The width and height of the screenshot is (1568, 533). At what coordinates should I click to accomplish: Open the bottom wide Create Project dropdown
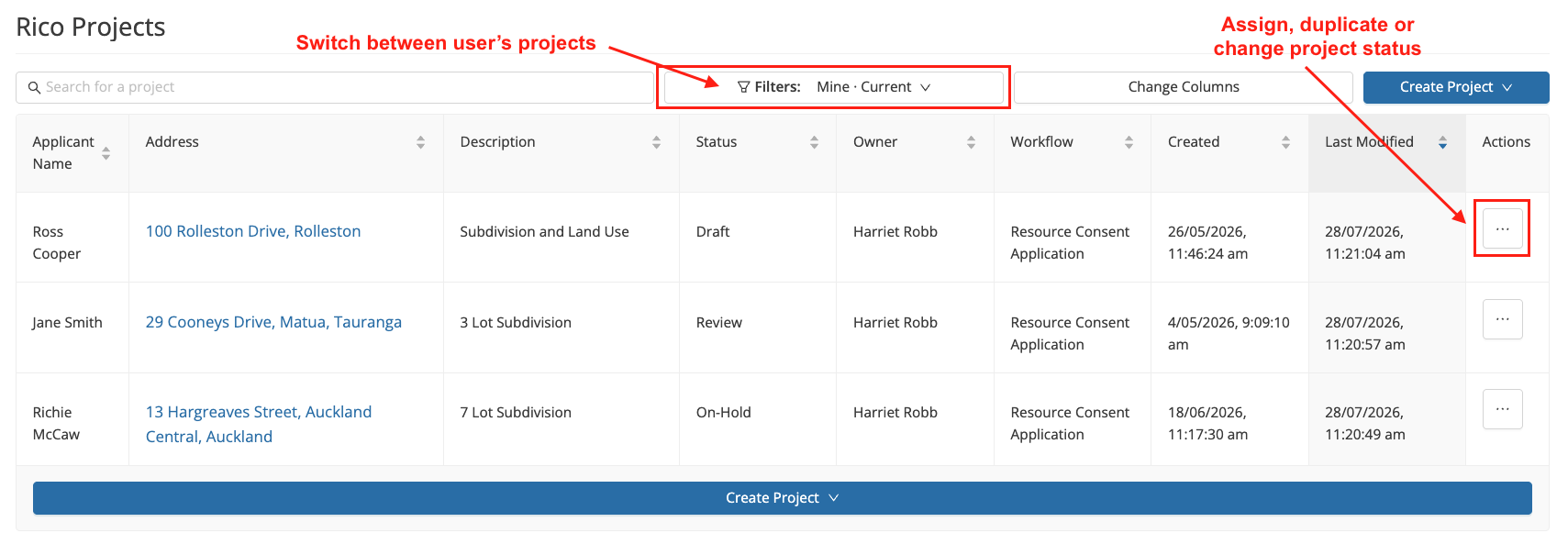782,498
